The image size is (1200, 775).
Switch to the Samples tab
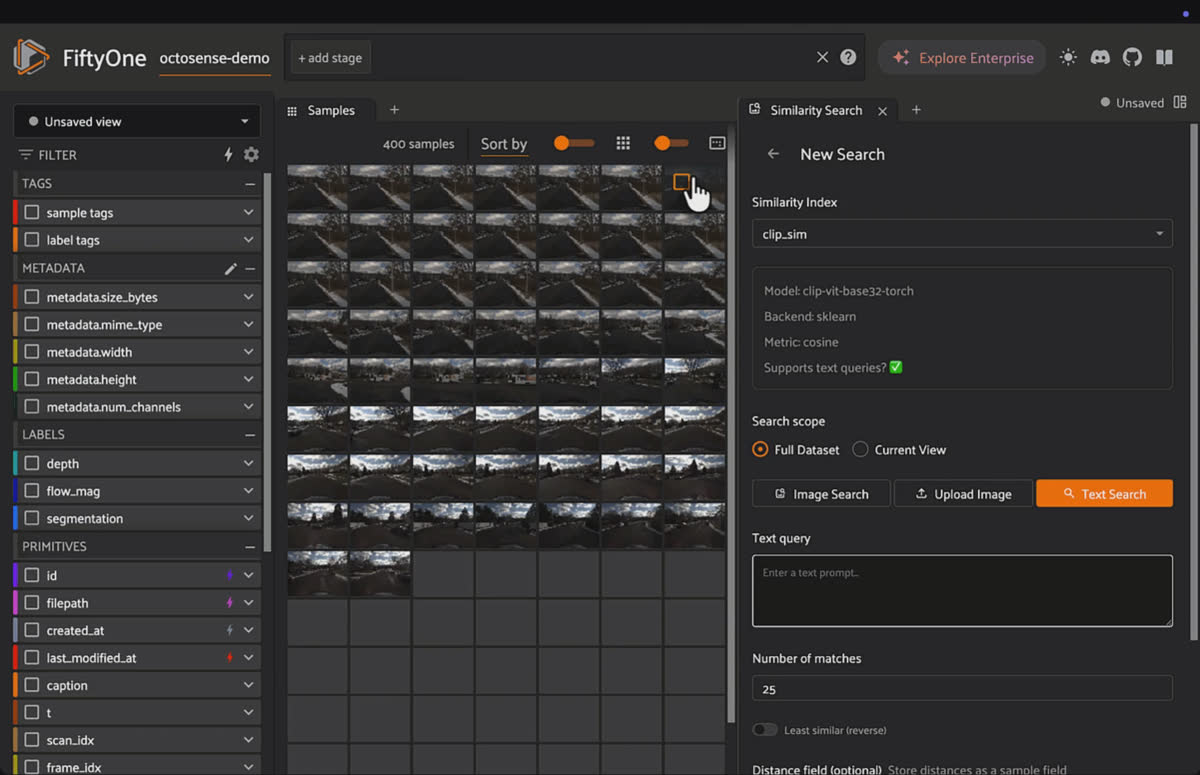coord(329,110)
